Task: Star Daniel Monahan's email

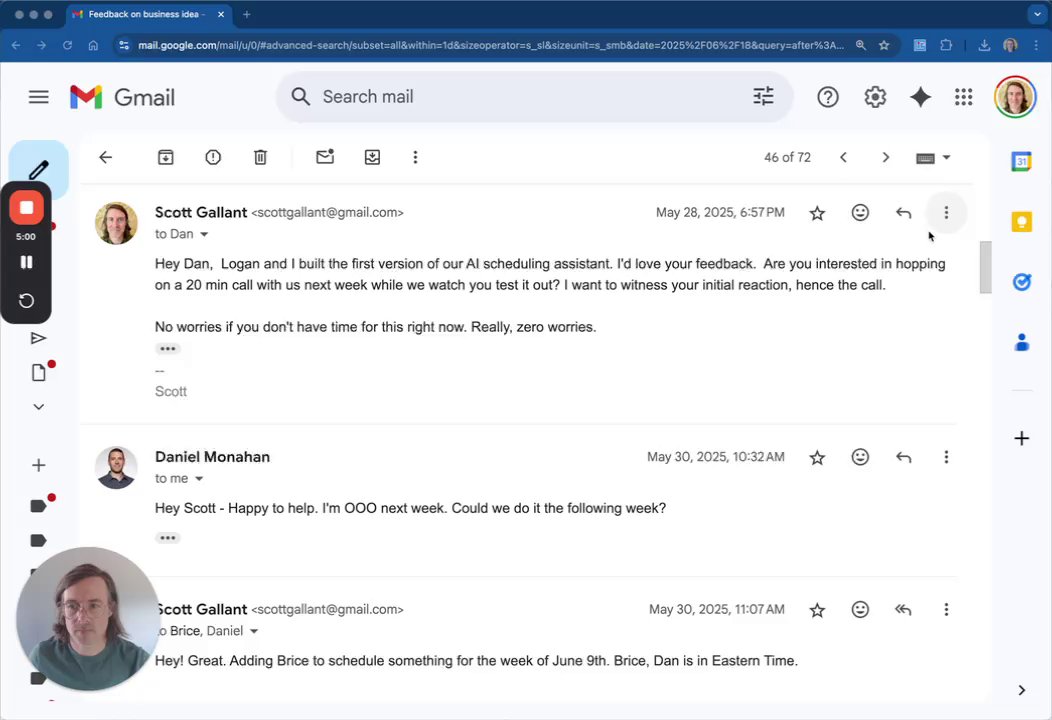Action: [817, 457]
